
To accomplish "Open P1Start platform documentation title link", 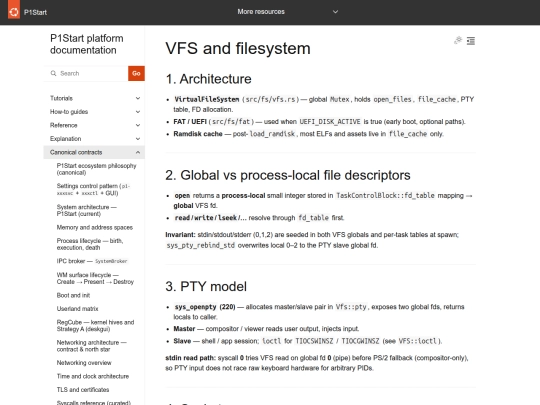I will pyautogui.click(x=87, y=44).
